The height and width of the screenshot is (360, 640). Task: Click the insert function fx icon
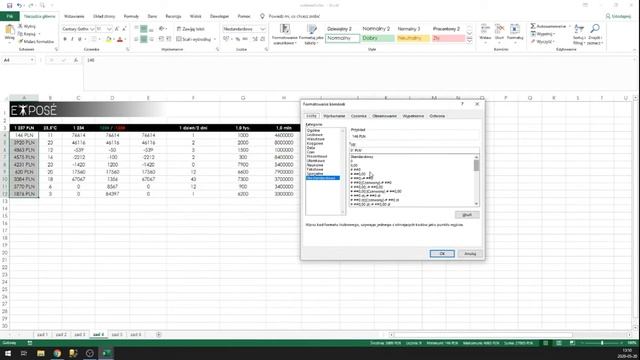pyautogui.click(x=76, y=60)
